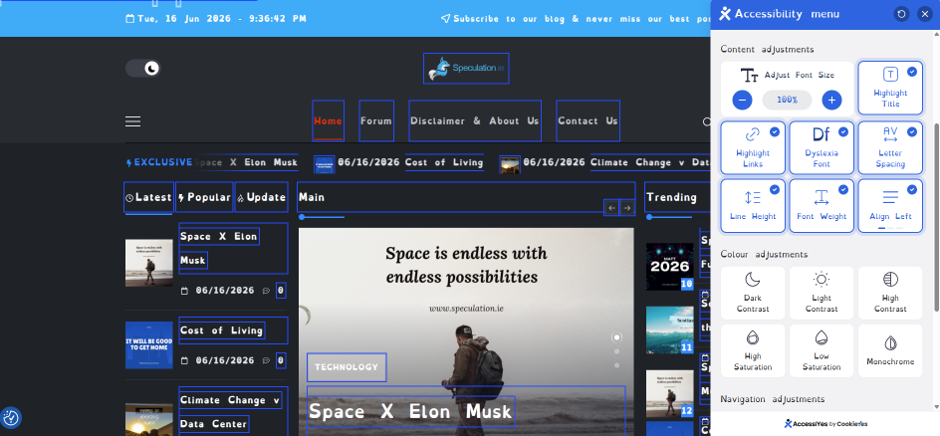This screenshot has height=436, width=940.
Task: Toggle the Highlight Links option
Action: (x=753, y=148)
